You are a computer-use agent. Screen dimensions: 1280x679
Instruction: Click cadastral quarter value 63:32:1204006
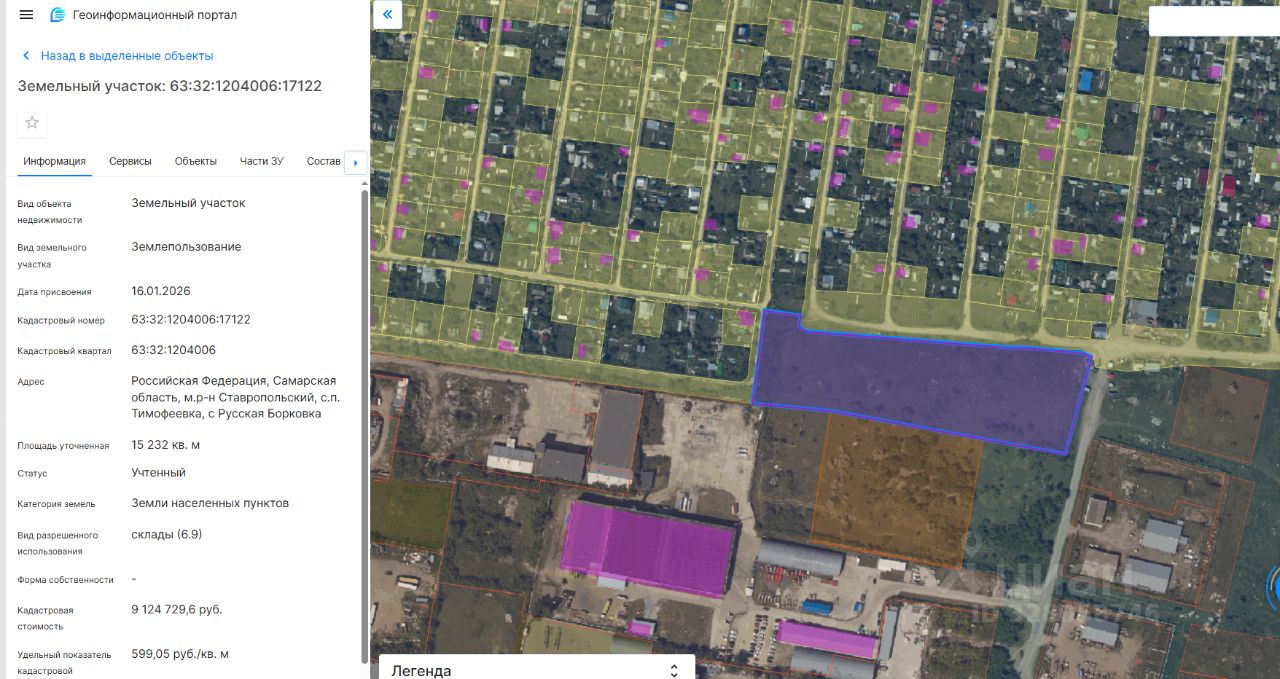[173, 350]
